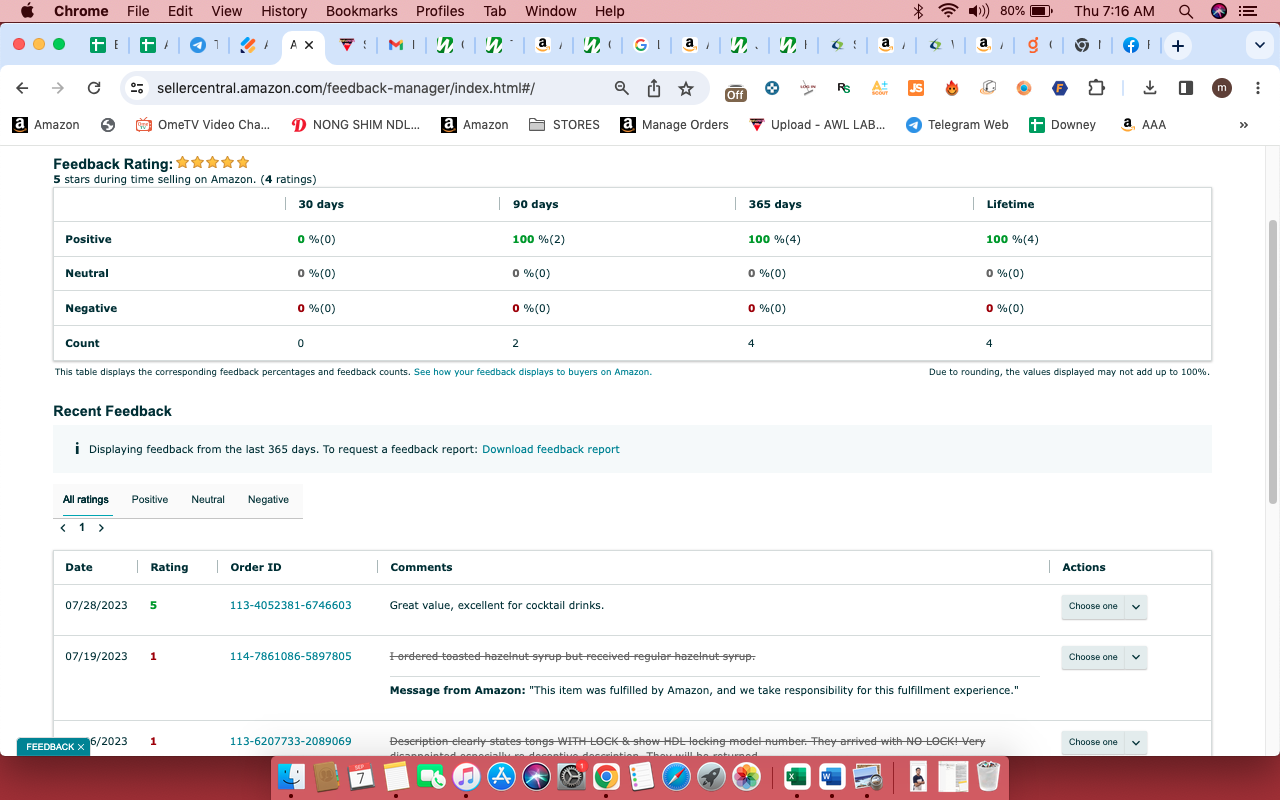The height and width of the screenshot is (800, 1280).
Task: Open Choose one dropdown for order 114-7861086-5897805
Action: [x=1104, y=657]
